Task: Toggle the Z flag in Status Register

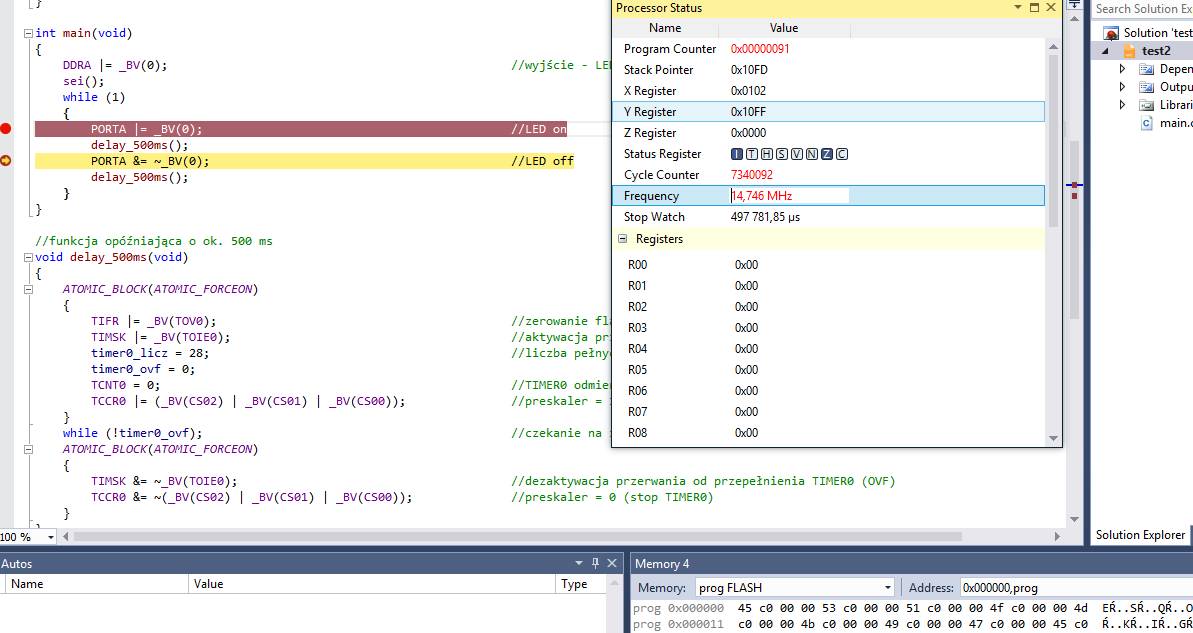Action: (827, 154)
